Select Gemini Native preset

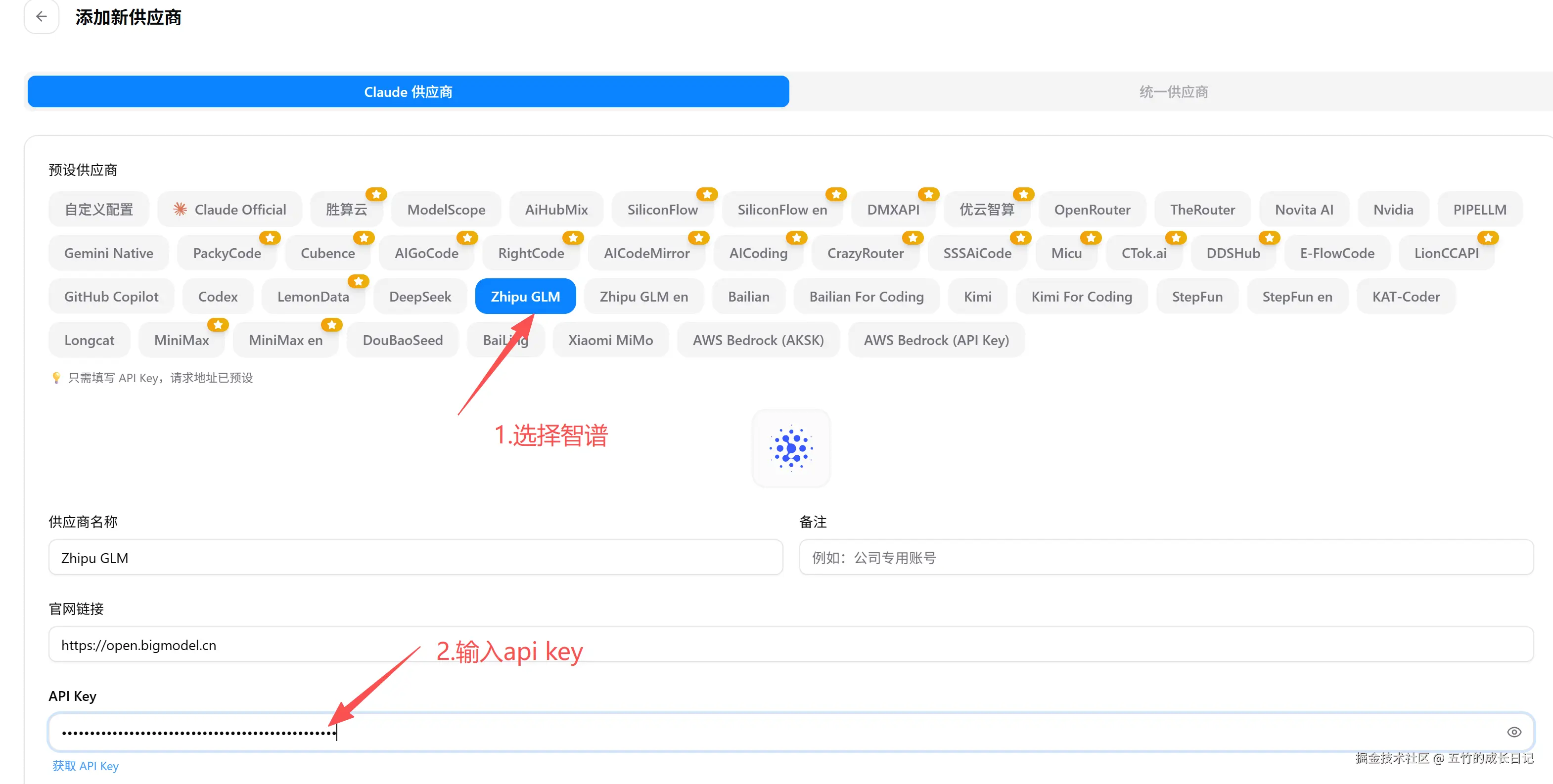click(108, 253)
